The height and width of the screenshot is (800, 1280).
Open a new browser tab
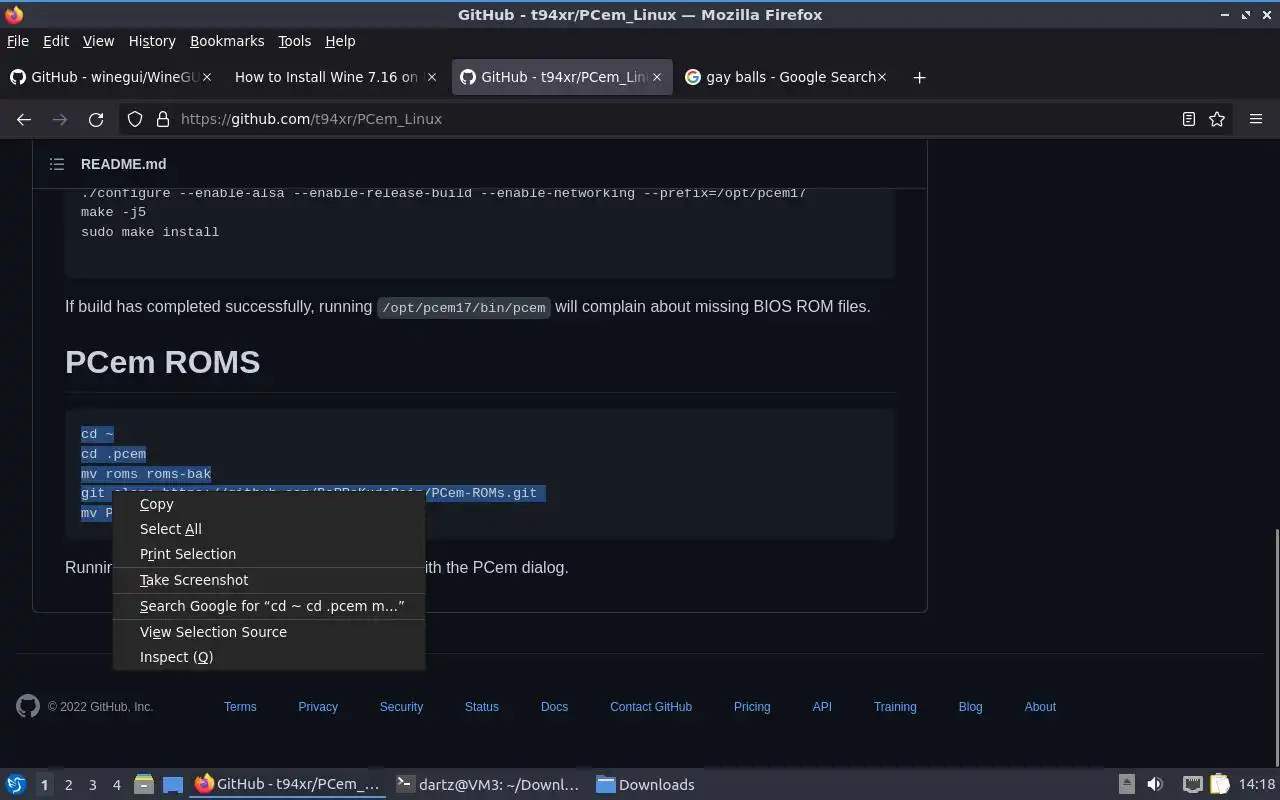(x=919, y=77)
